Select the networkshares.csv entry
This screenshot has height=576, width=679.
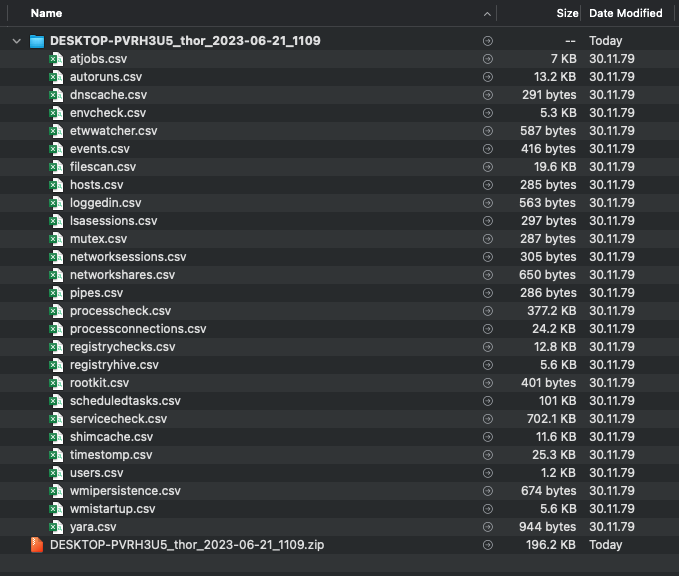[x=122, y=275]
